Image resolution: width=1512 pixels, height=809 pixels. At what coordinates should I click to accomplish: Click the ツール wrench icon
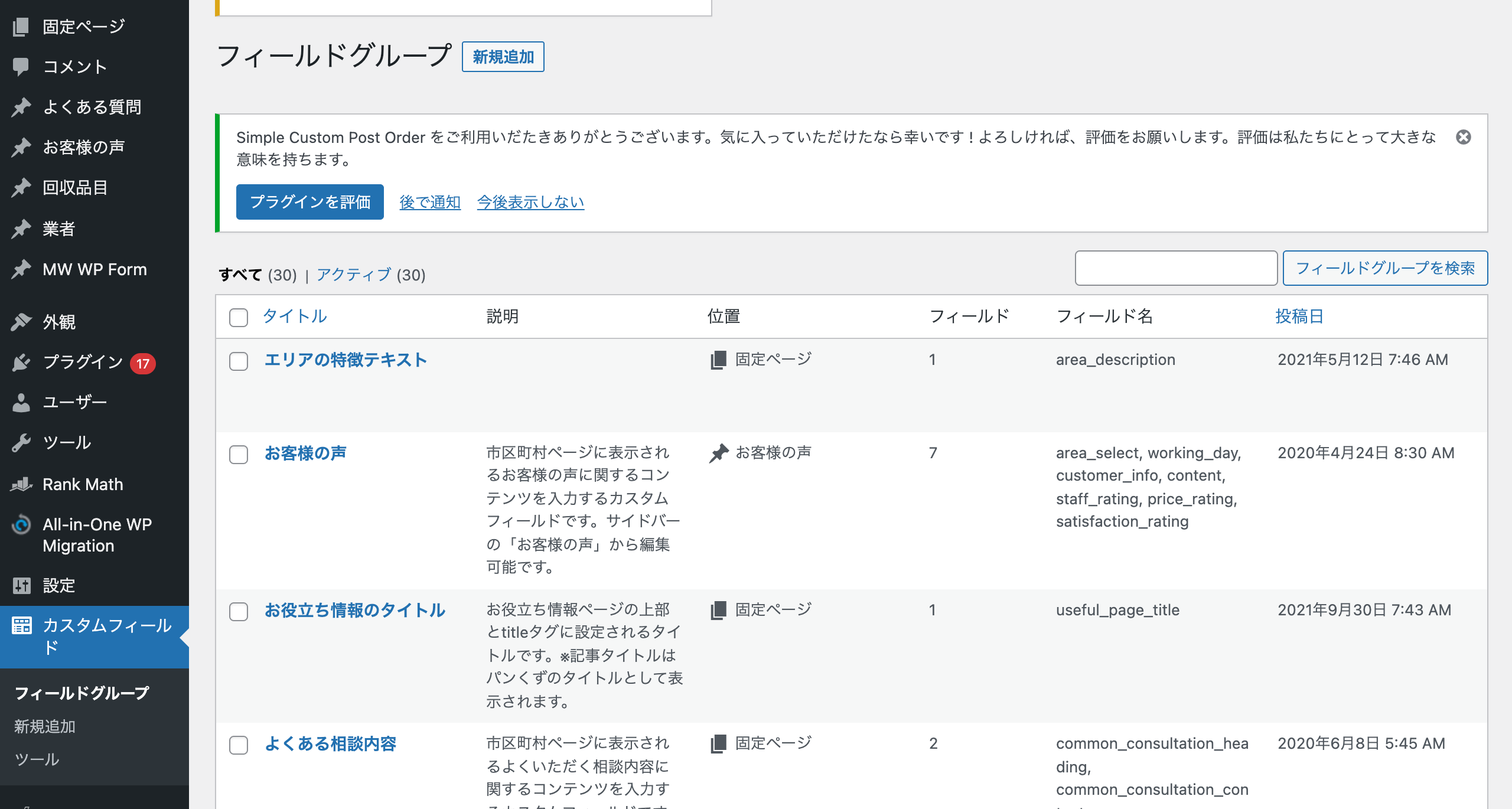(x=21, y=442)
